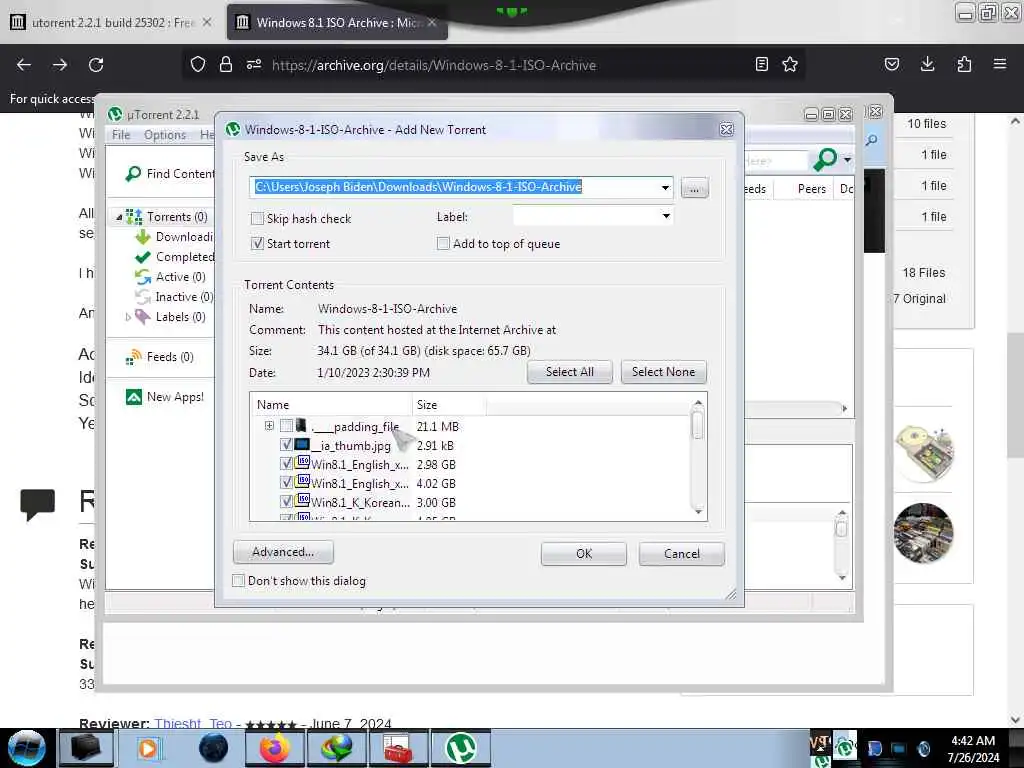Click Firefox back arrow icon

[x=24, y=65]
